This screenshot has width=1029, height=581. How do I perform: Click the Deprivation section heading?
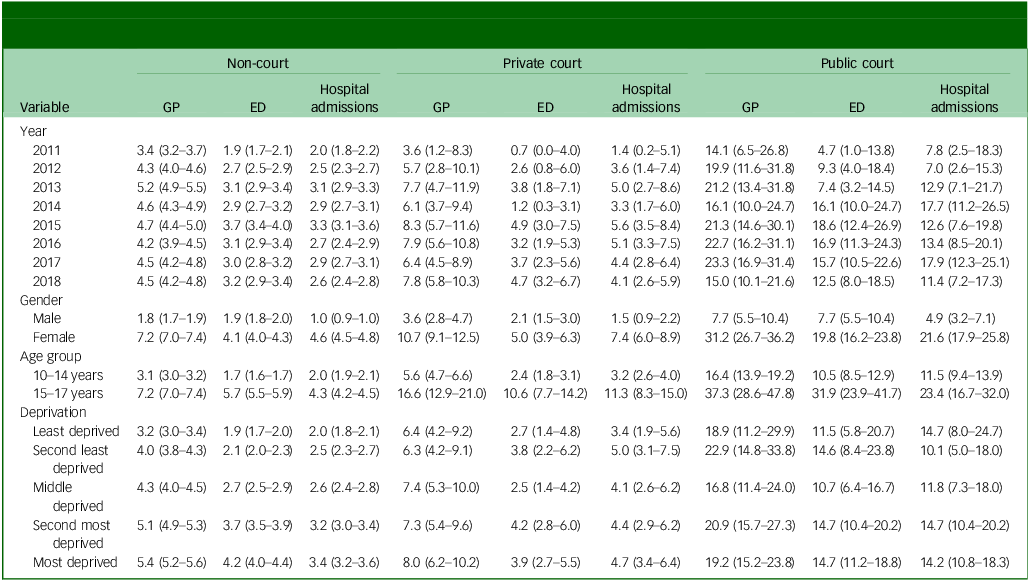pyautogui.click(x=52, y=412)
